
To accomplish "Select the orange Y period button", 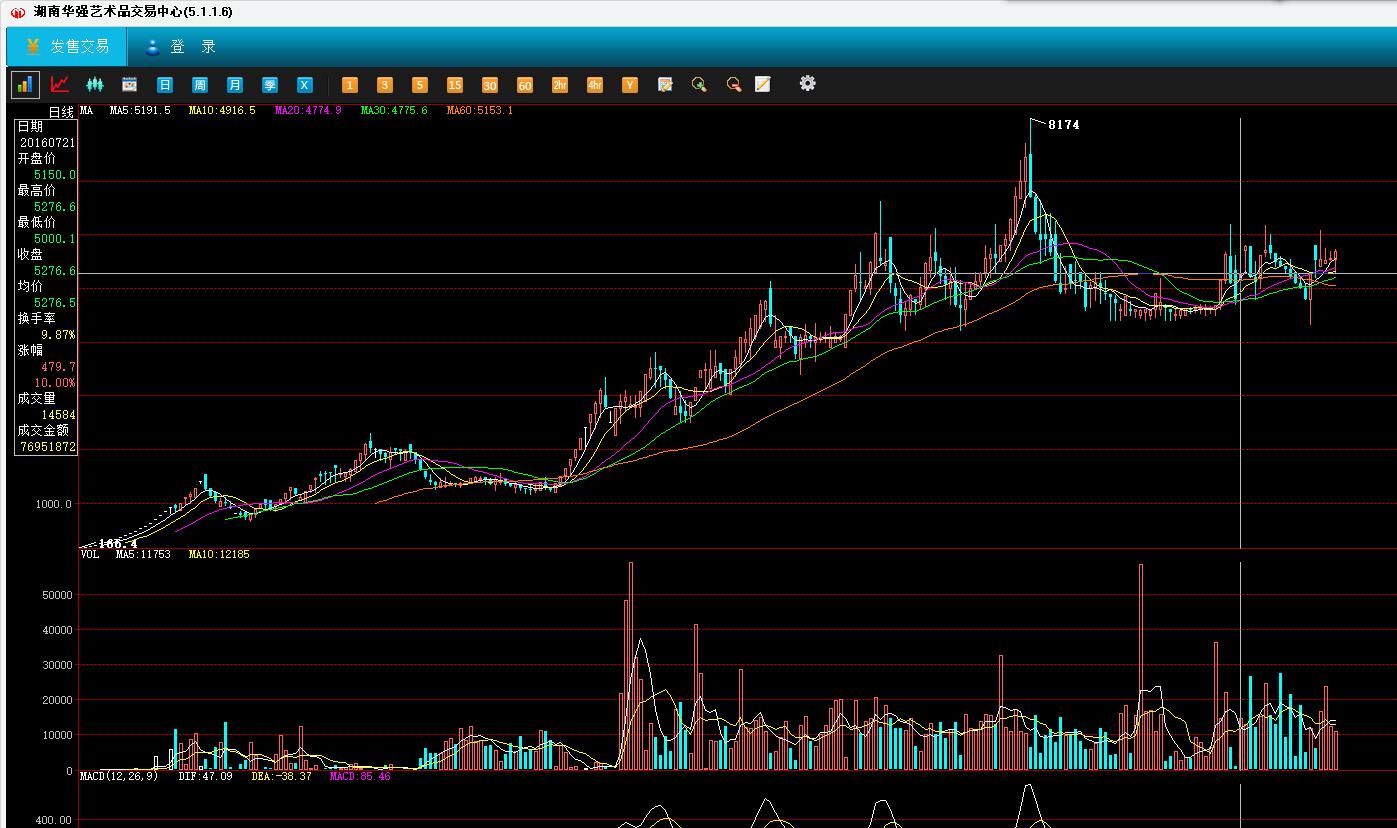I will pos(630,85).
